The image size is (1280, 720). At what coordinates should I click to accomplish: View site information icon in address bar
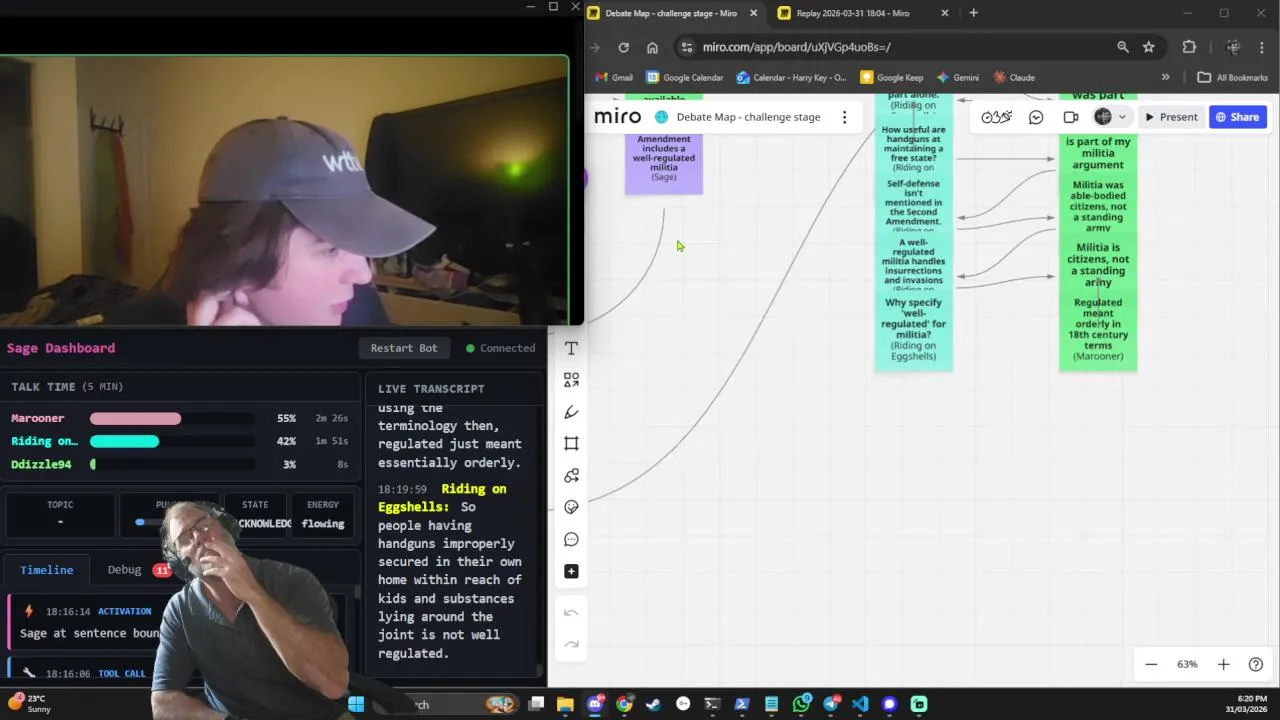pos(685,47)
